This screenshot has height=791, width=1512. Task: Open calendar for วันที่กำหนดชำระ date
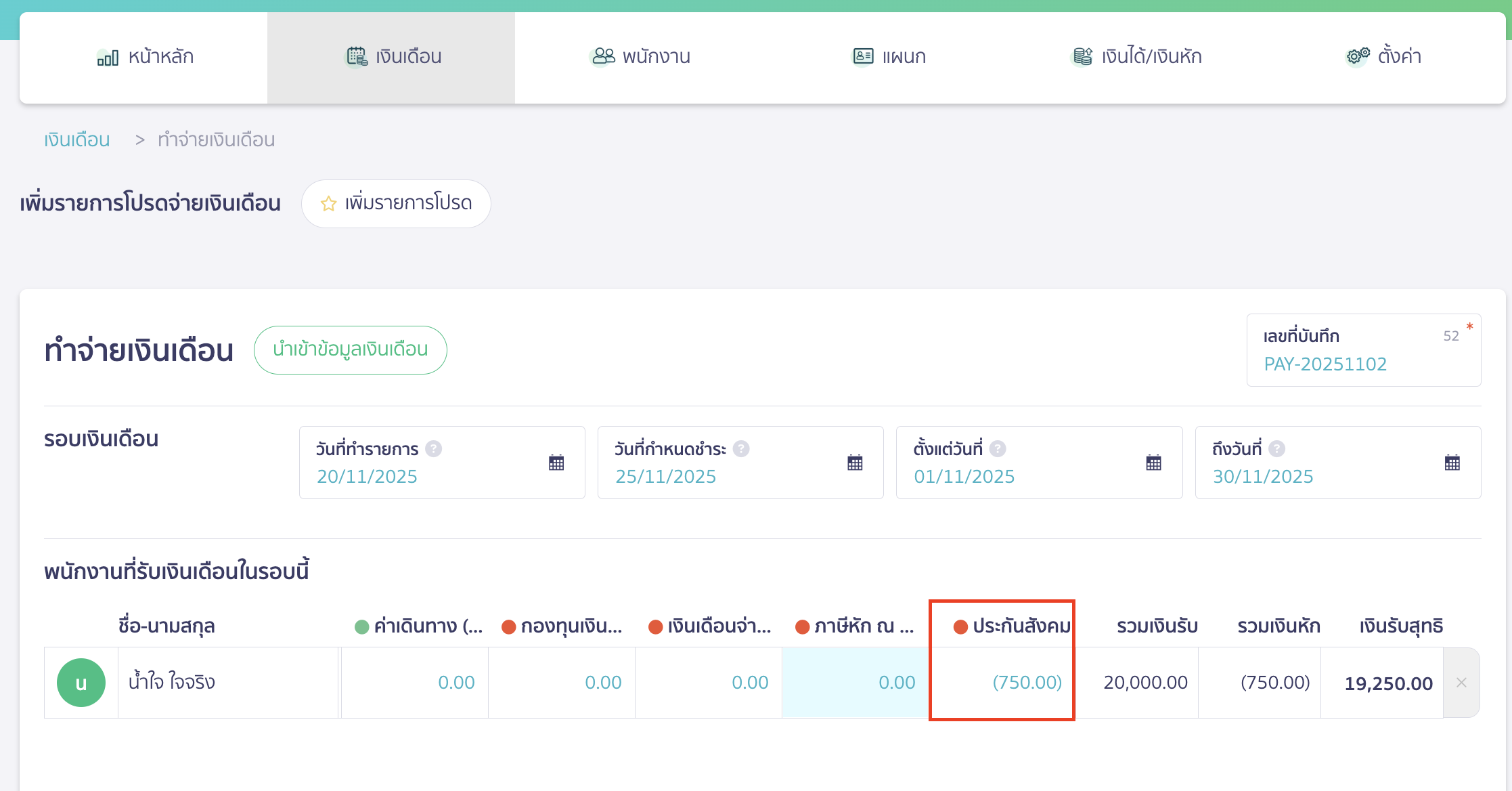point(855,463)
